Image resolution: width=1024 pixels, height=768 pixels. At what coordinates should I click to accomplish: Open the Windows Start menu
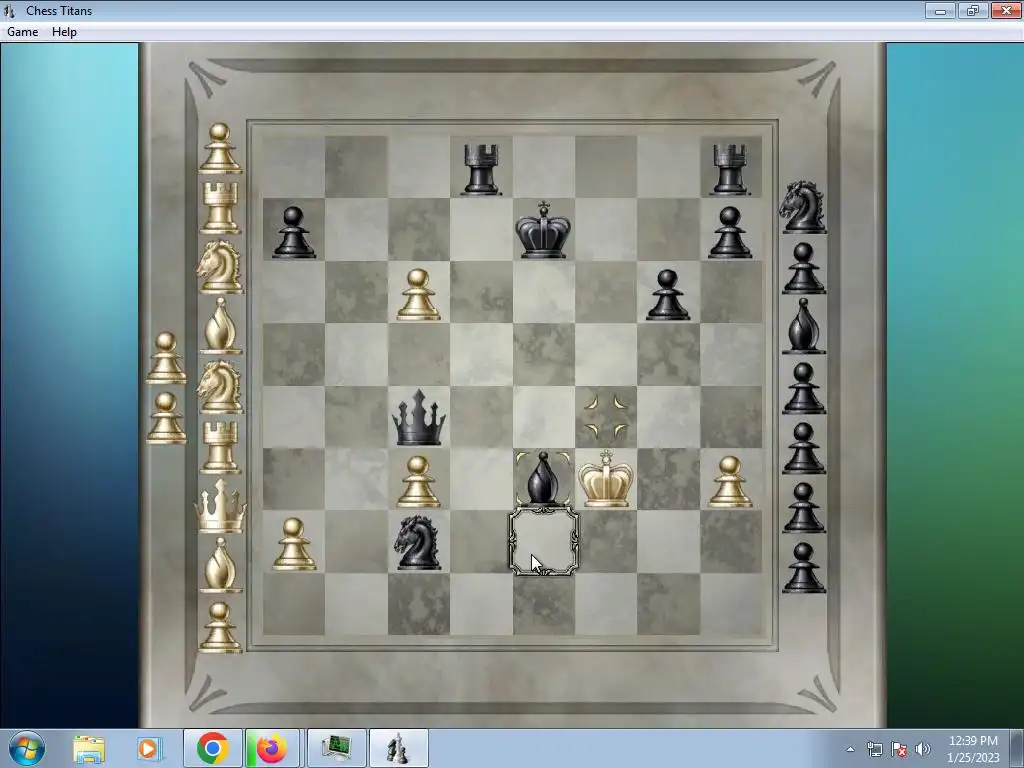27,748
